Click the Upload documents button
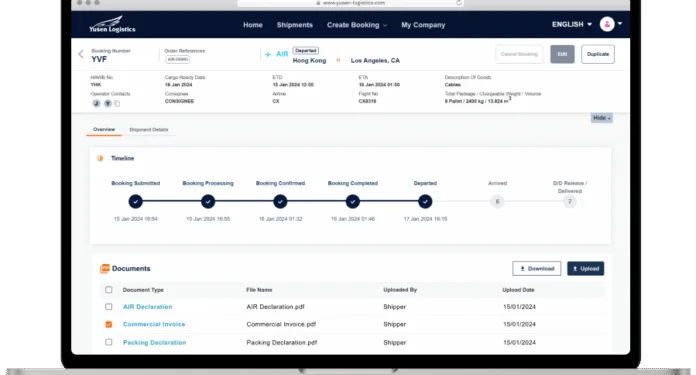The width and height of the screenshot is (696, 375). pyautogui.click(x=585, y=268)
